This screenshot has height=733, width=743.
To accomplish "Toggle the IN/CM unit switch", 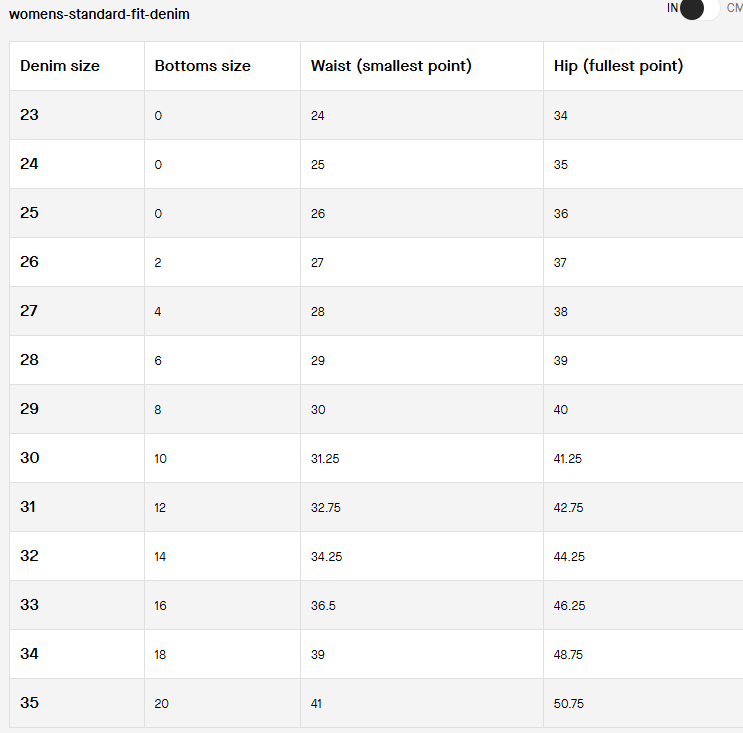I will click(699, 9).
